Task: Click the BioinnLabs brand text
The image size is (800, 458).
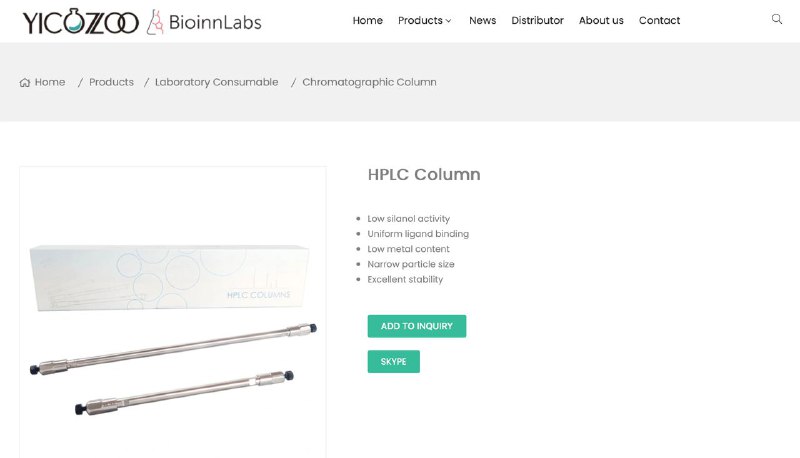Action: click(x=215, y=22)
